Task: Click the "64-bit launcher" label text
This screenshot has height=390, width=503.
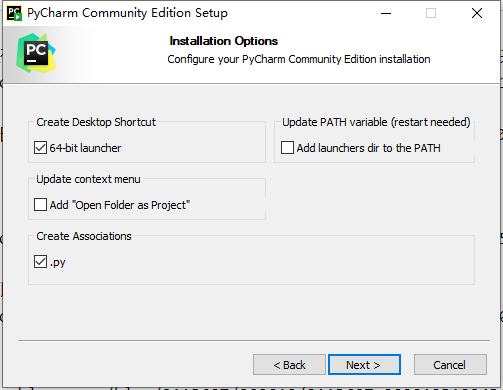Action: [85, 148]
